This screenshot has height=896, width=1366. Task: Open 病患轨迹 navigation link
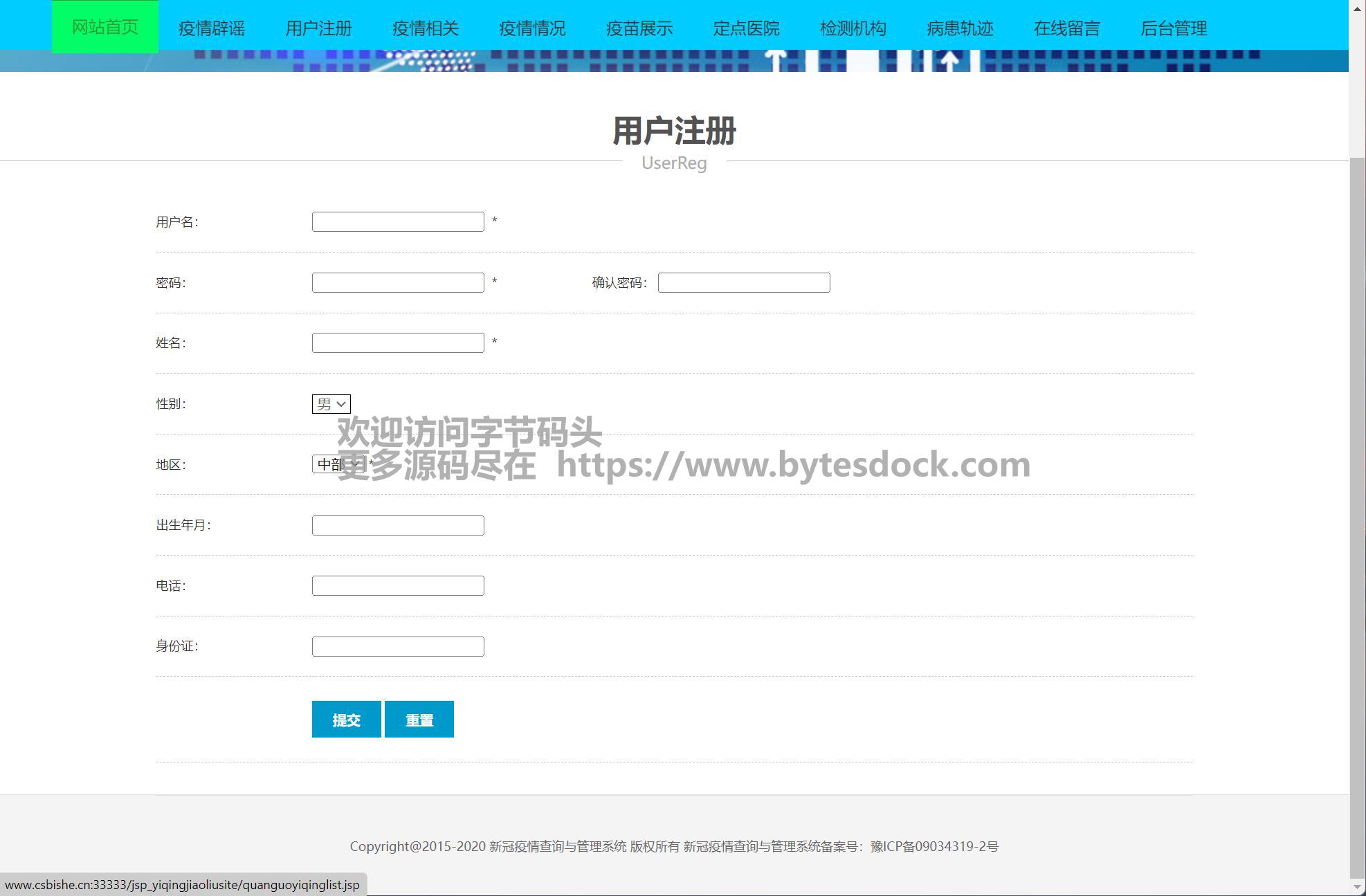click(960, 28)
